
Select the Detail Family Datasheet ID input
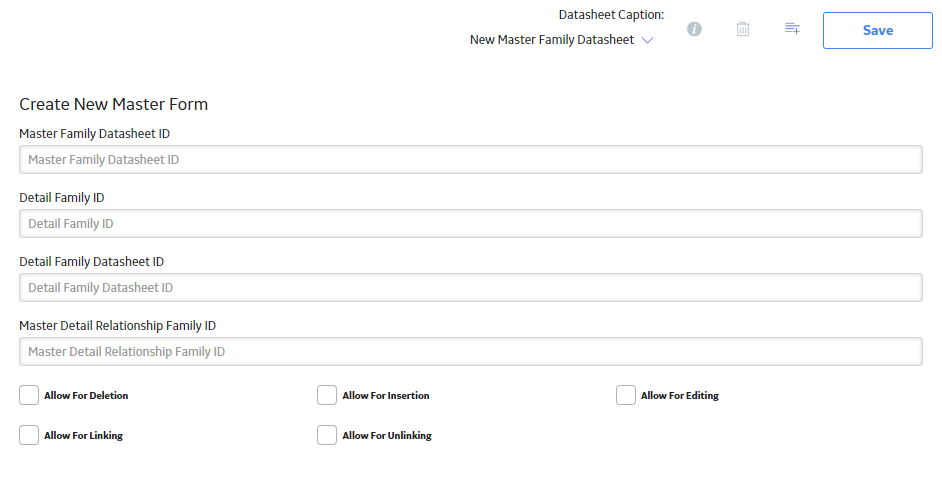471,288
